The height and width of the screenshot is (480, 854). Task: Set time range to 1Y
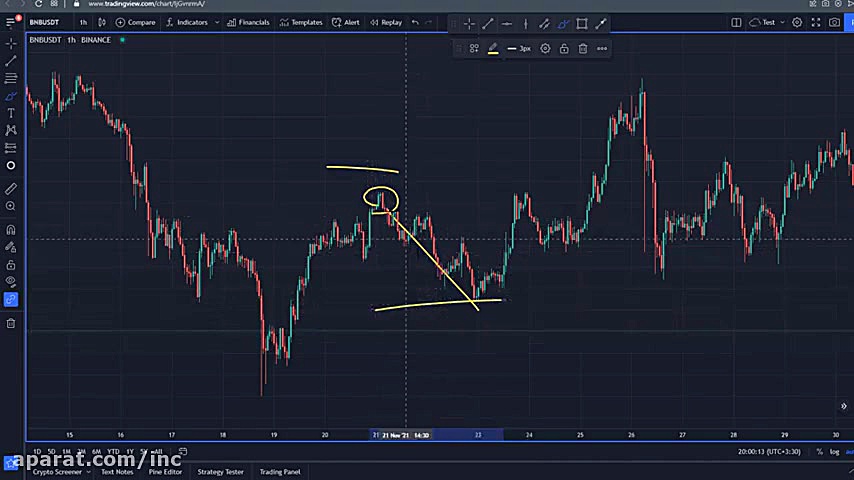(x=130, y=452)
